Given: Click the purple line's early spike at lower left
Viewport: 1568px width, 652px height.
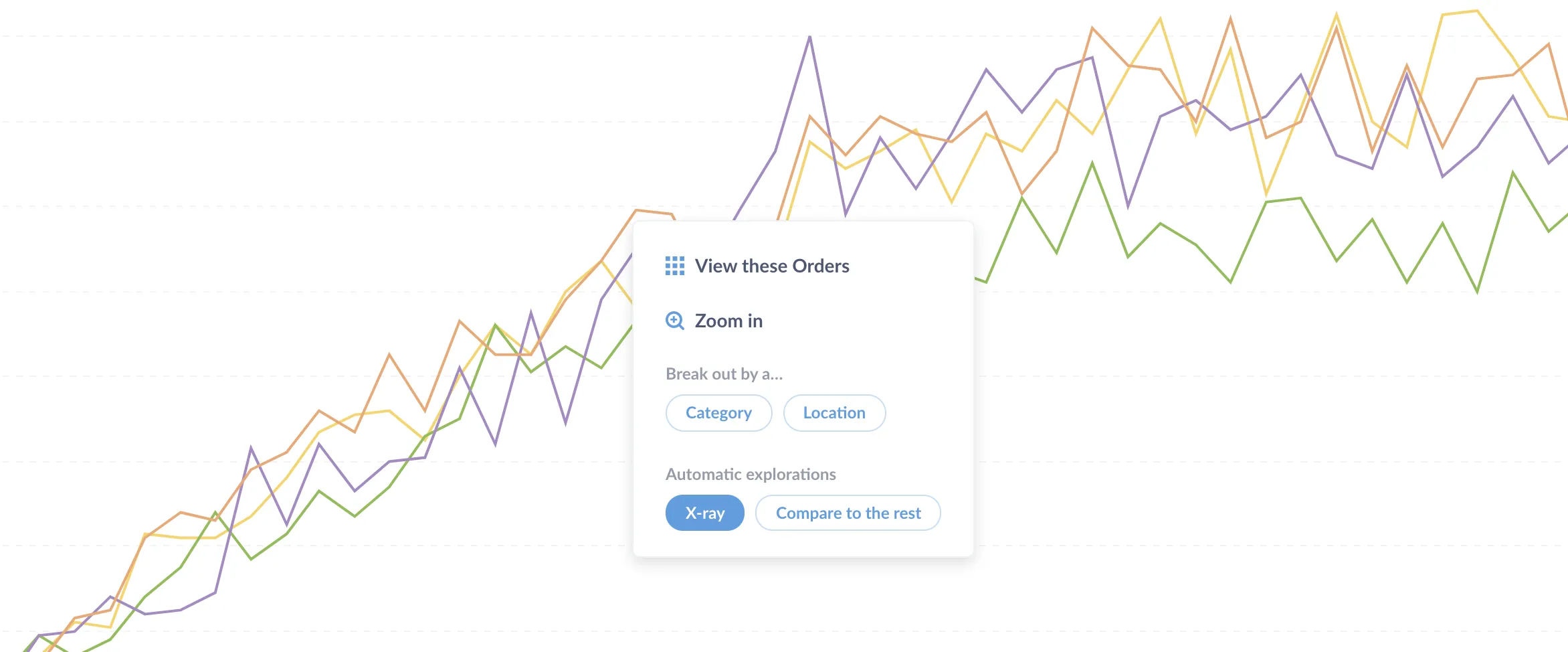Looking at the screenshot, I should 251,447.
